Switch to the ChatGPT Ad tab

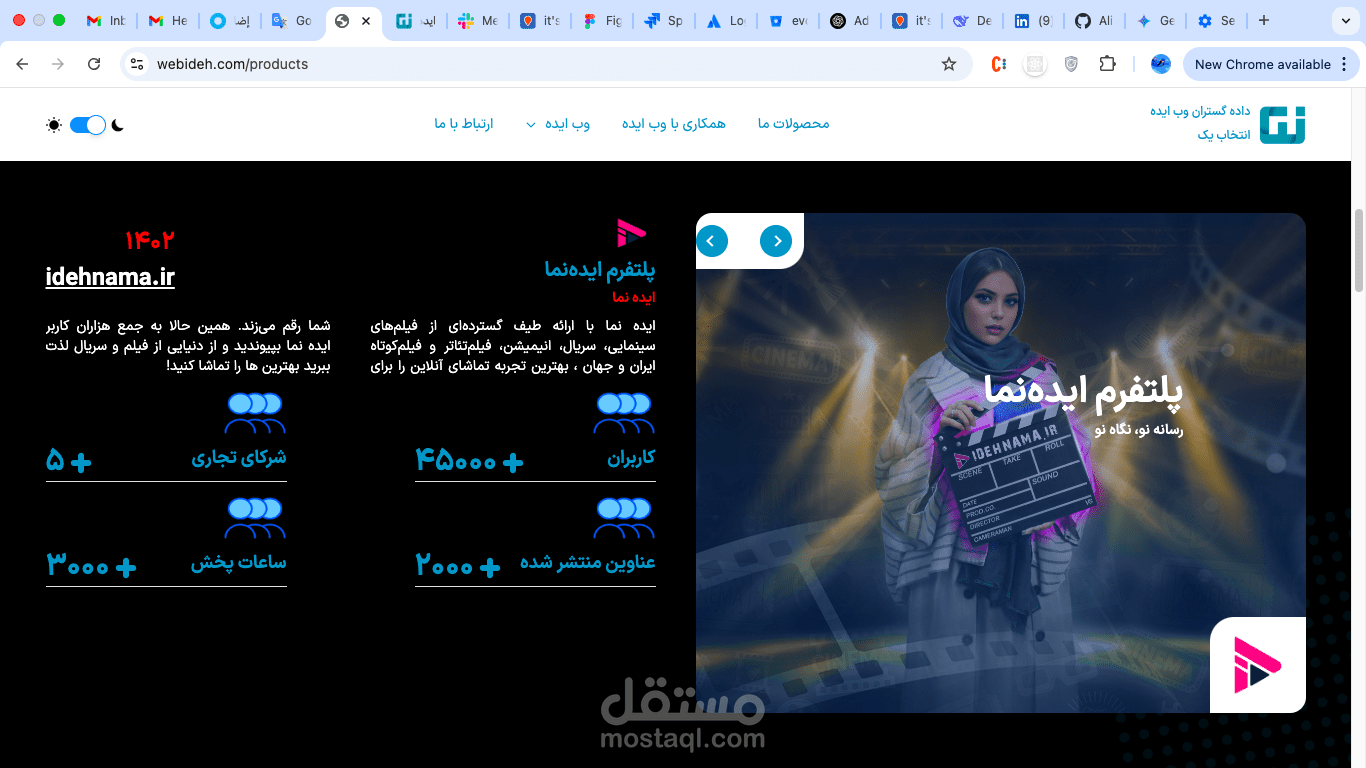click(x=849, y=21)
